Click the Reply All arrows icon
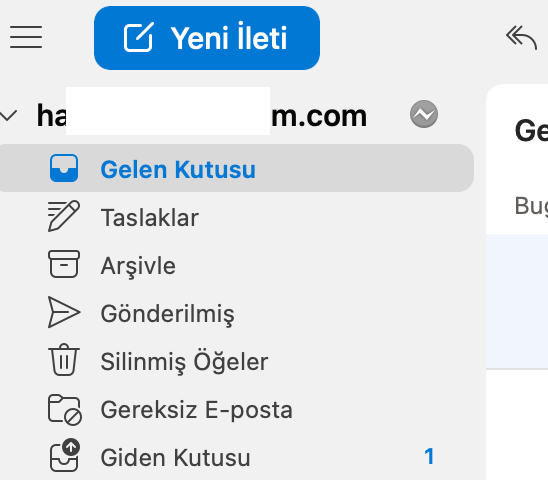548x480 pixels. (521, 37)
